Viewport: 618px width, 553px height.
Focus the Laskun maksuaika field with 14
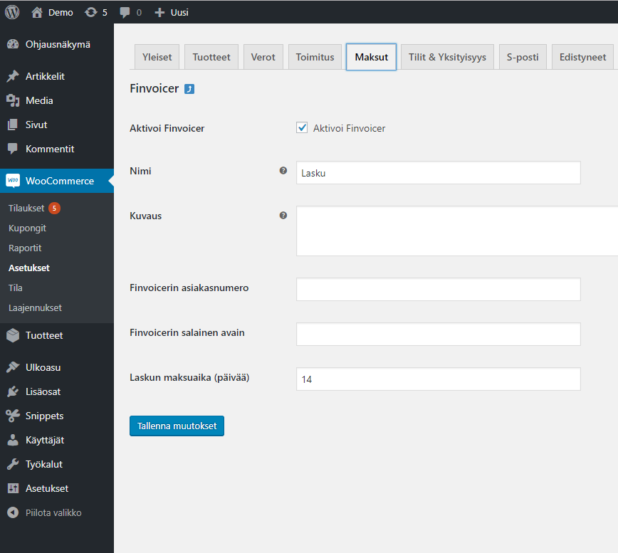(x=438, y=379)
